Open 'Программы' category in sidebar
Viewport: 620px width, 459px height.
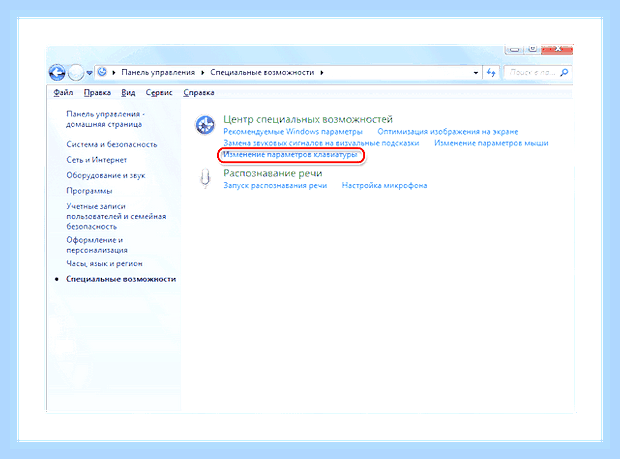(x=89, y=191)
